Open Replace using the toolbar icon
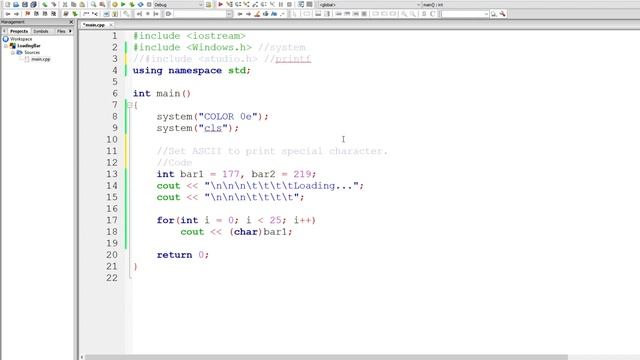640x360 pixels. click(102, 4)
